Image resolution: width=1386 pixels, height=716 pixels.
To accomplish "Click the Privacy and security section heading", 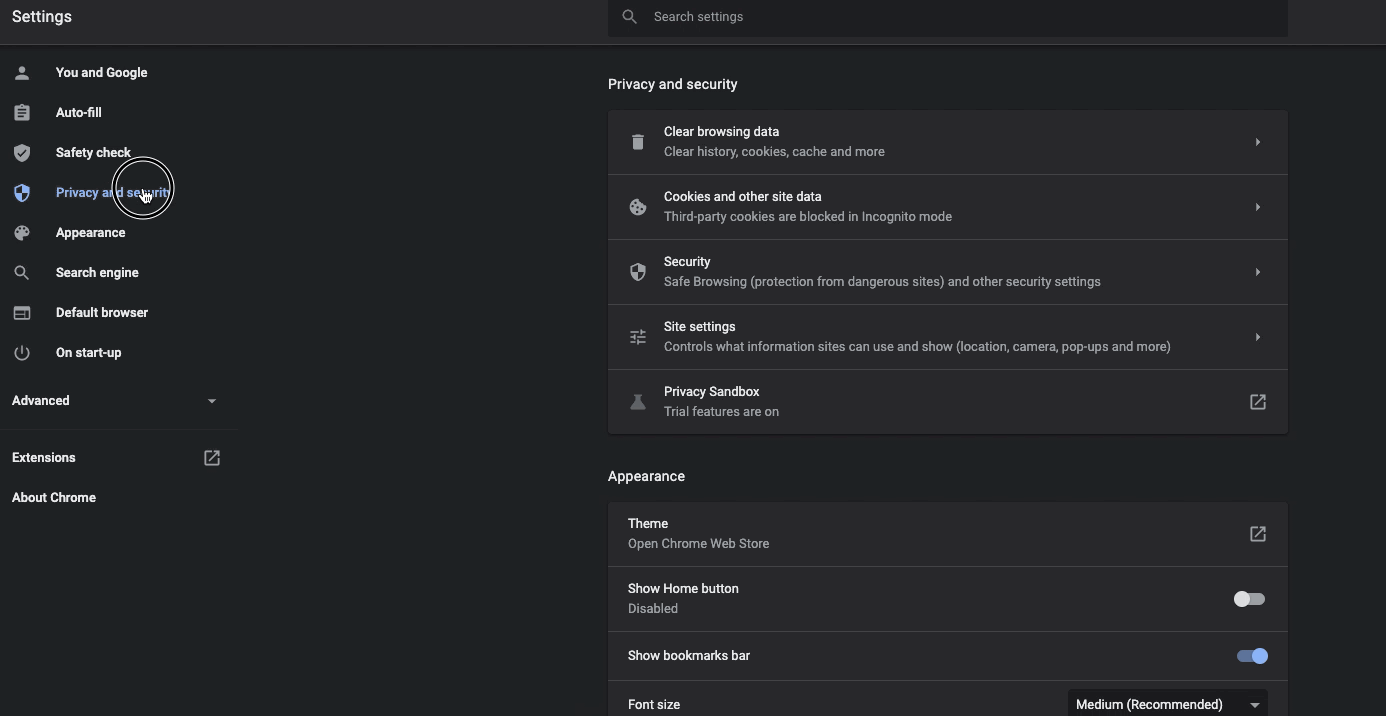I will (673, 84).
